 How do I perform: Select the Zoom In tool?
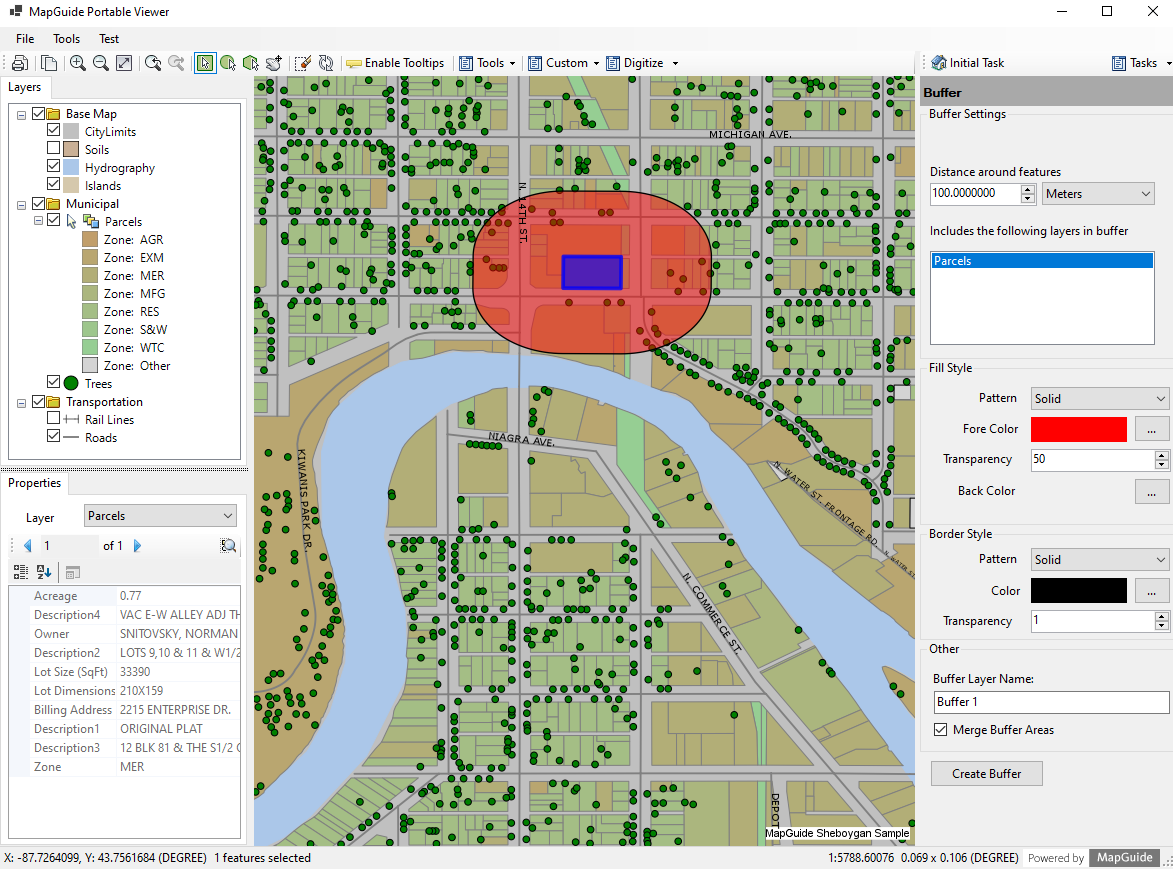point(78,63)
